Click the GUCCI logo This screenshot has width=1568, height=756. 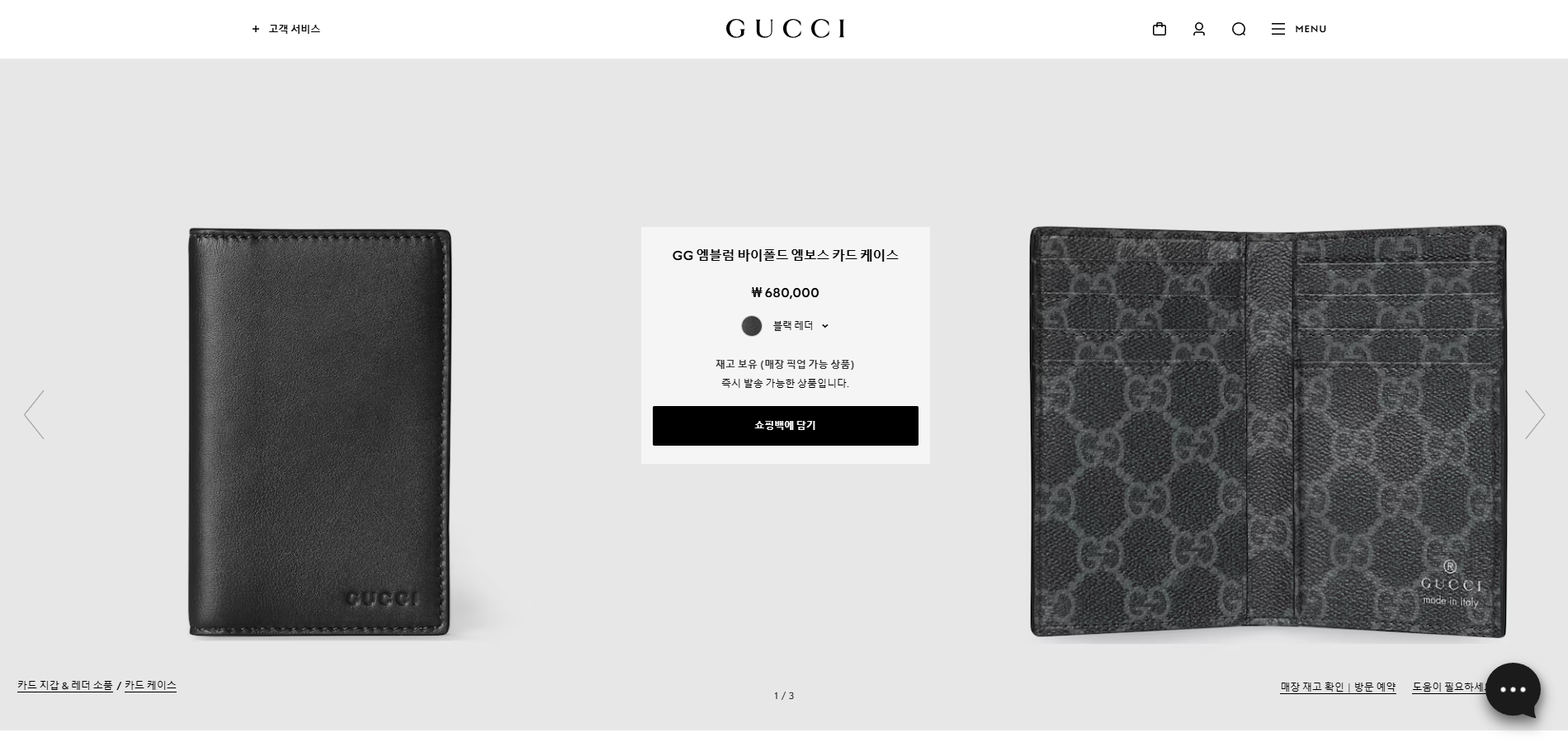tap(785, 29)
